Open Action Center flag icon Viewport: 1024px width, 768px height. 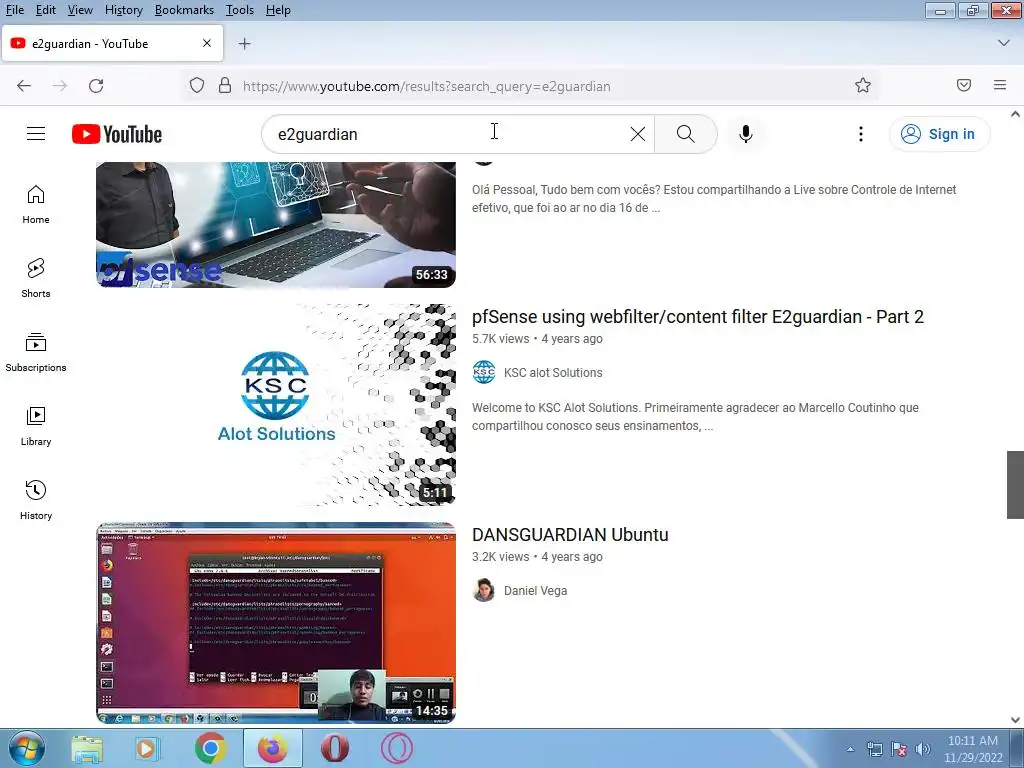point(899,749)
